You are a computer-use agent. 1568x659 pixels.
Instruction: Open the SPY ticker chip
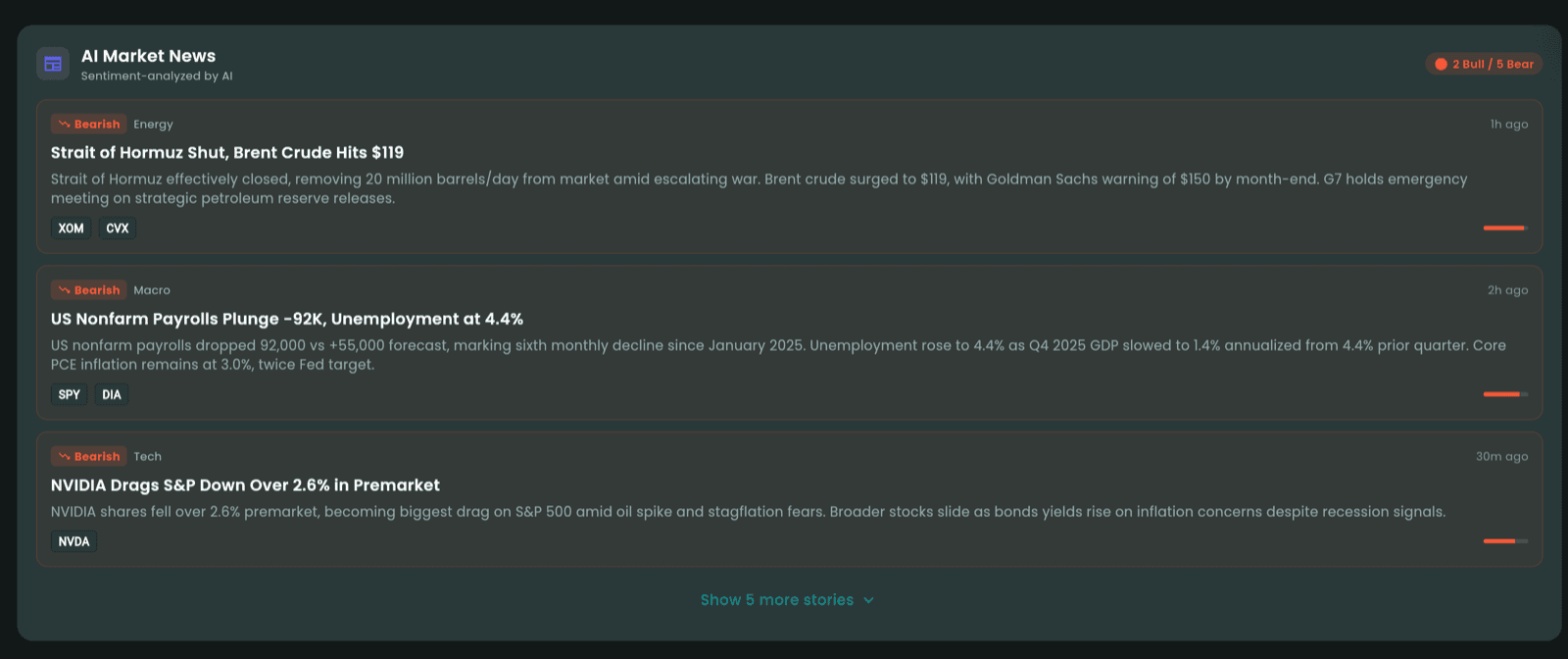pos(70,395)
